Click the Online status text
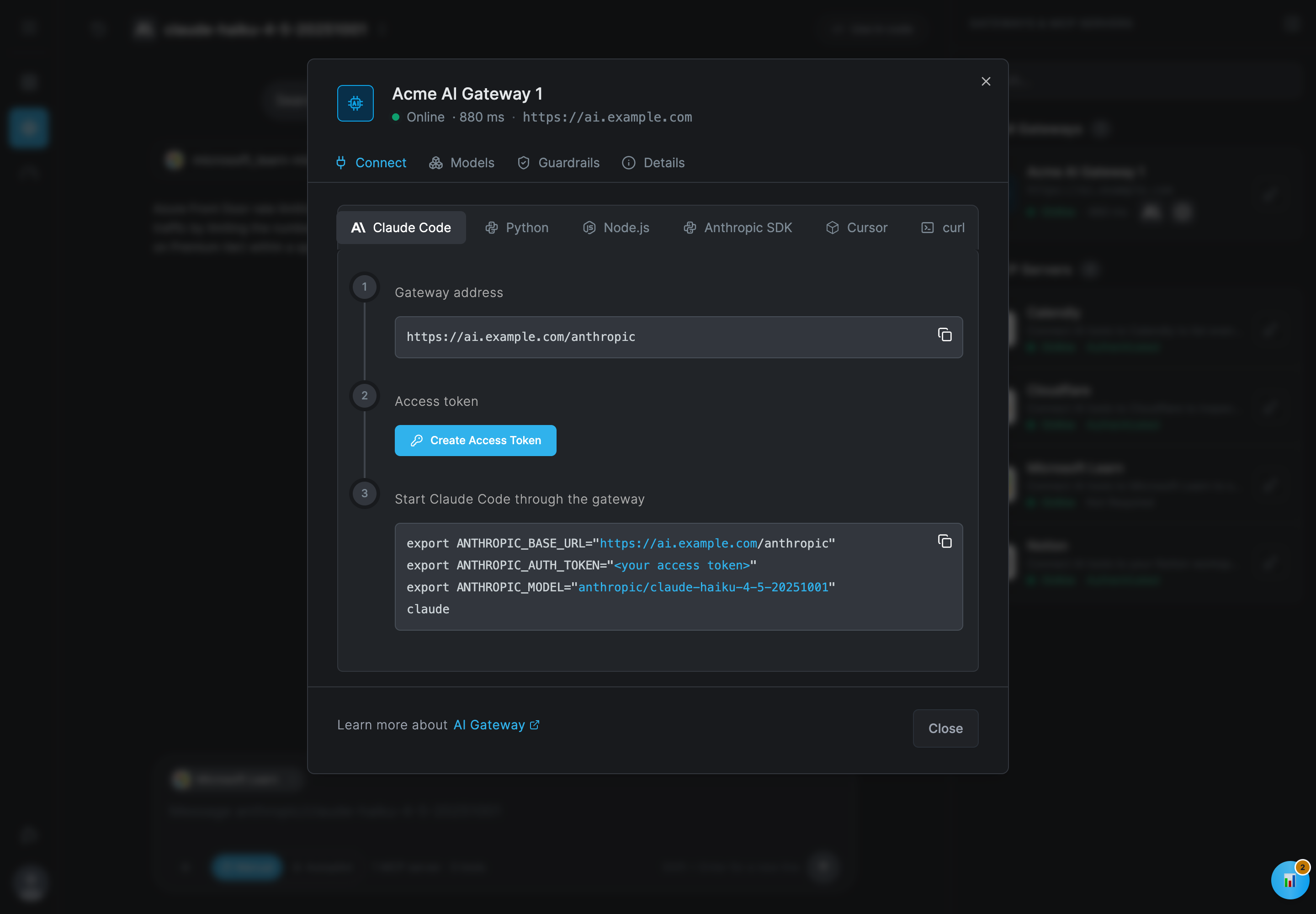 (425, 117)
